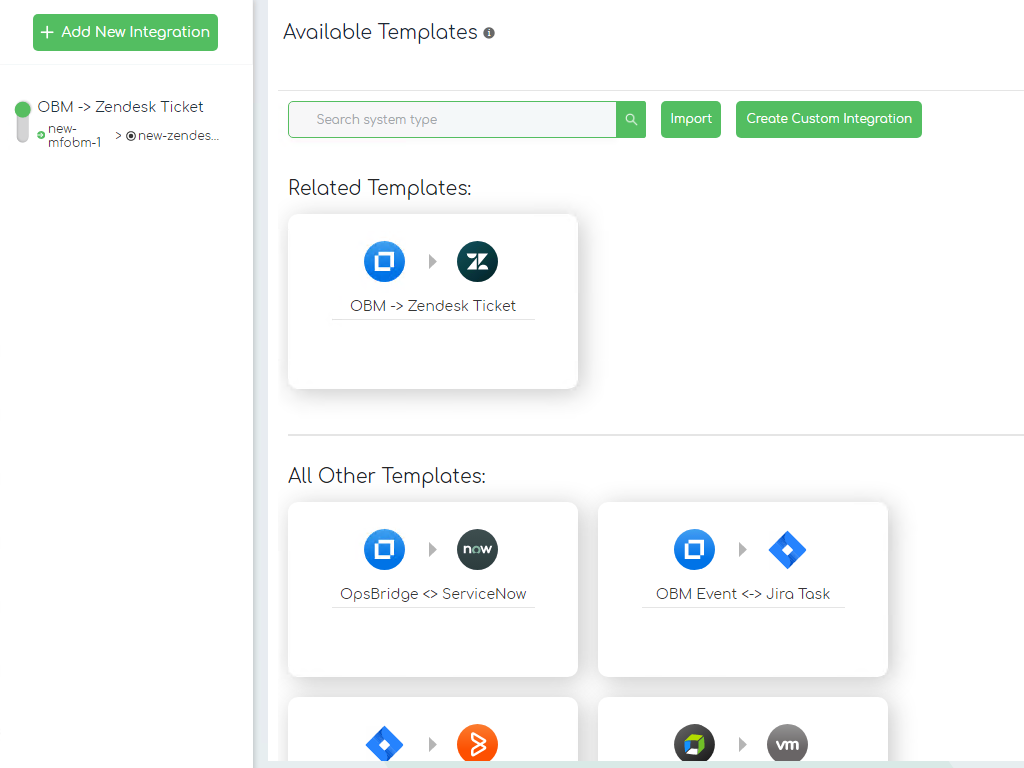Click the magnifier search button
The image size is (1024, 768).
[631, 120]
